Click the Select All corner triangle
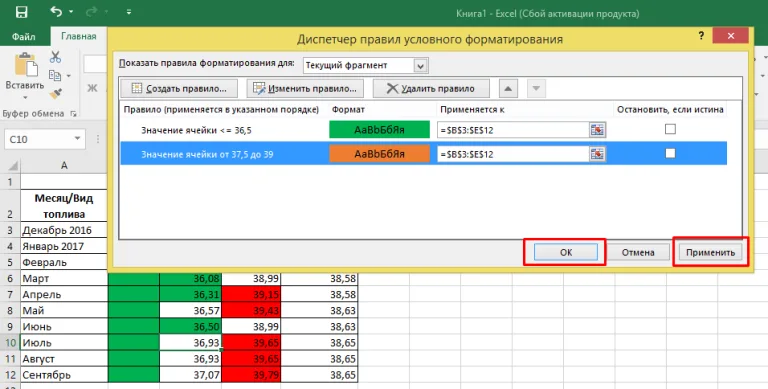This screenshot has height=389, width=768. (x=13, y=166)
